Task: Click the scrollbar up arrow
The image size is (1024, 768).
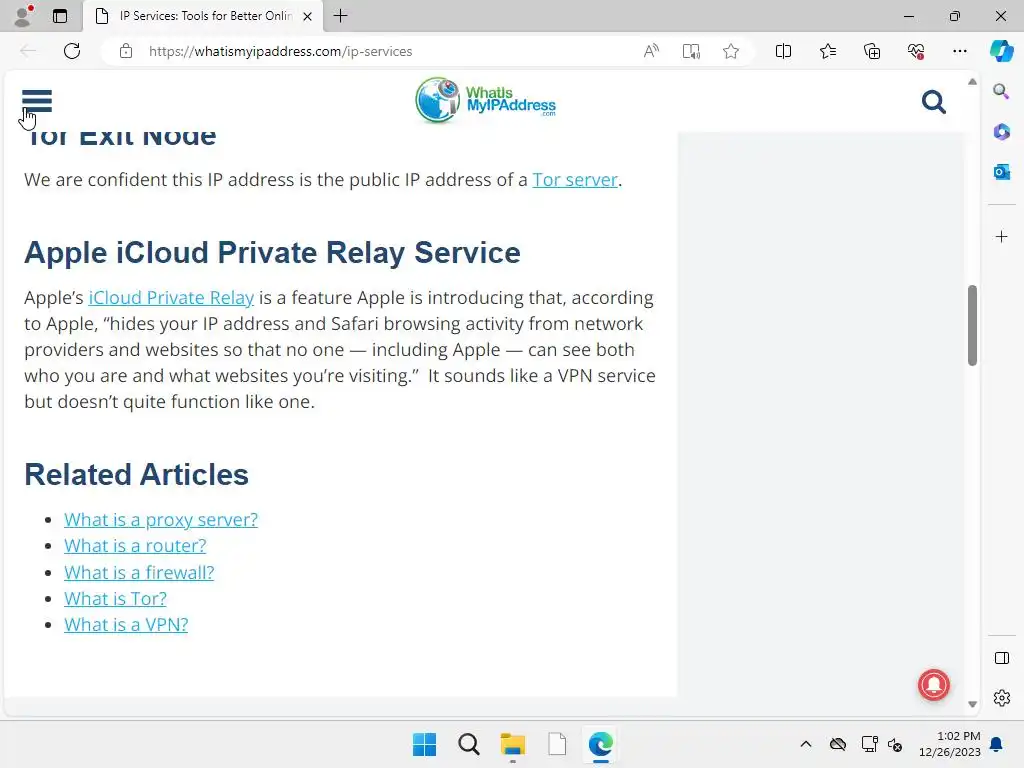Action: click(x=972, y=82)
